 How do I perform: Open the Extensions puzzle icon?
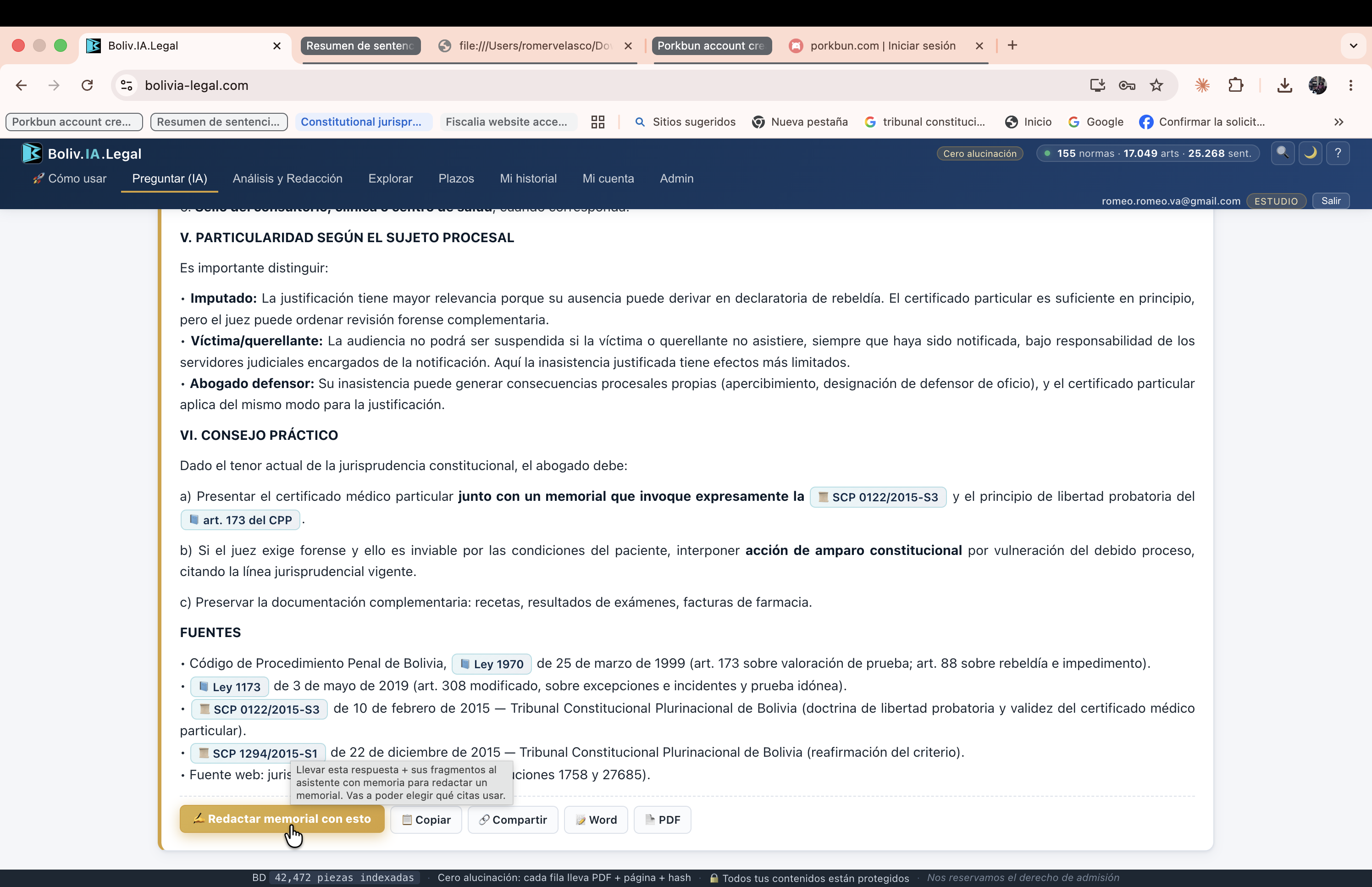(x=1235, y=85)
